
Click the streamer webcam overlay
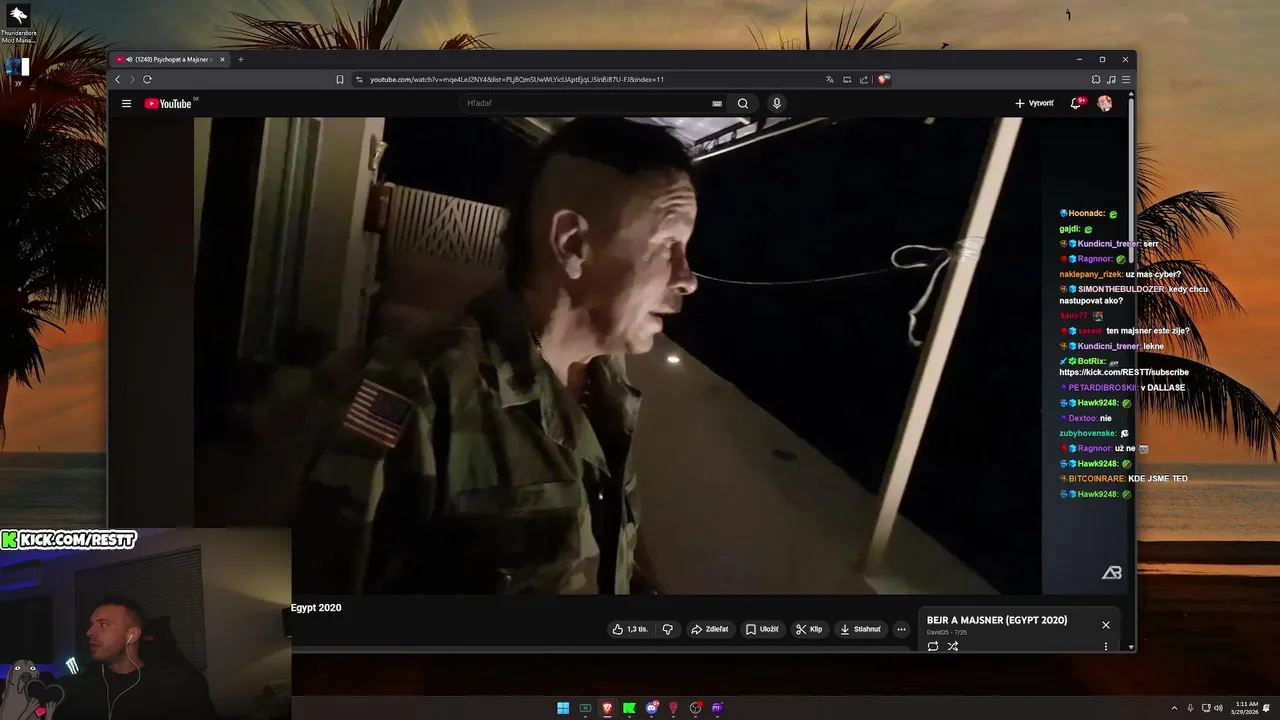[146, 624]
